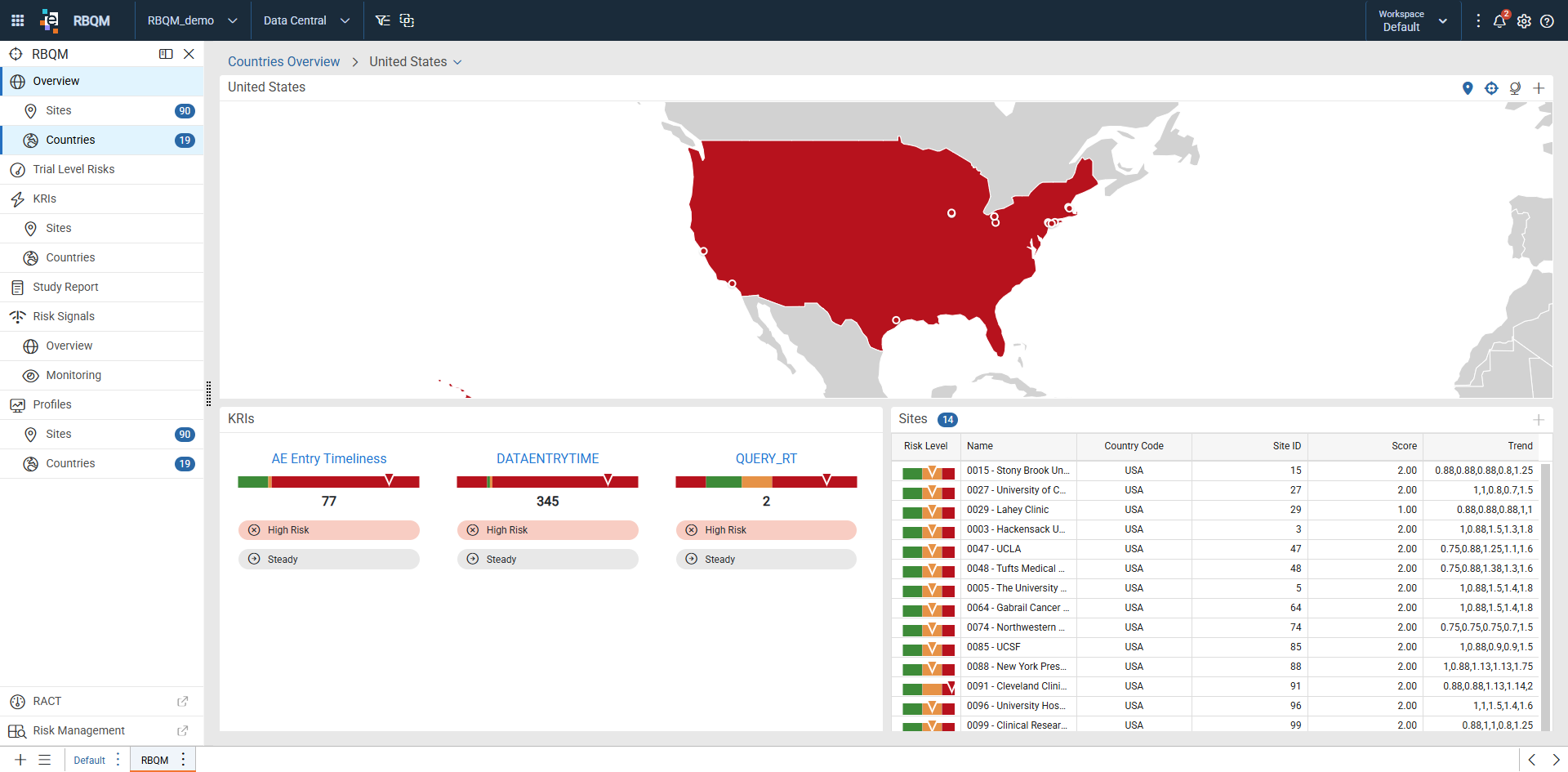Select Sites under Profiles

(x=102, y=435)
